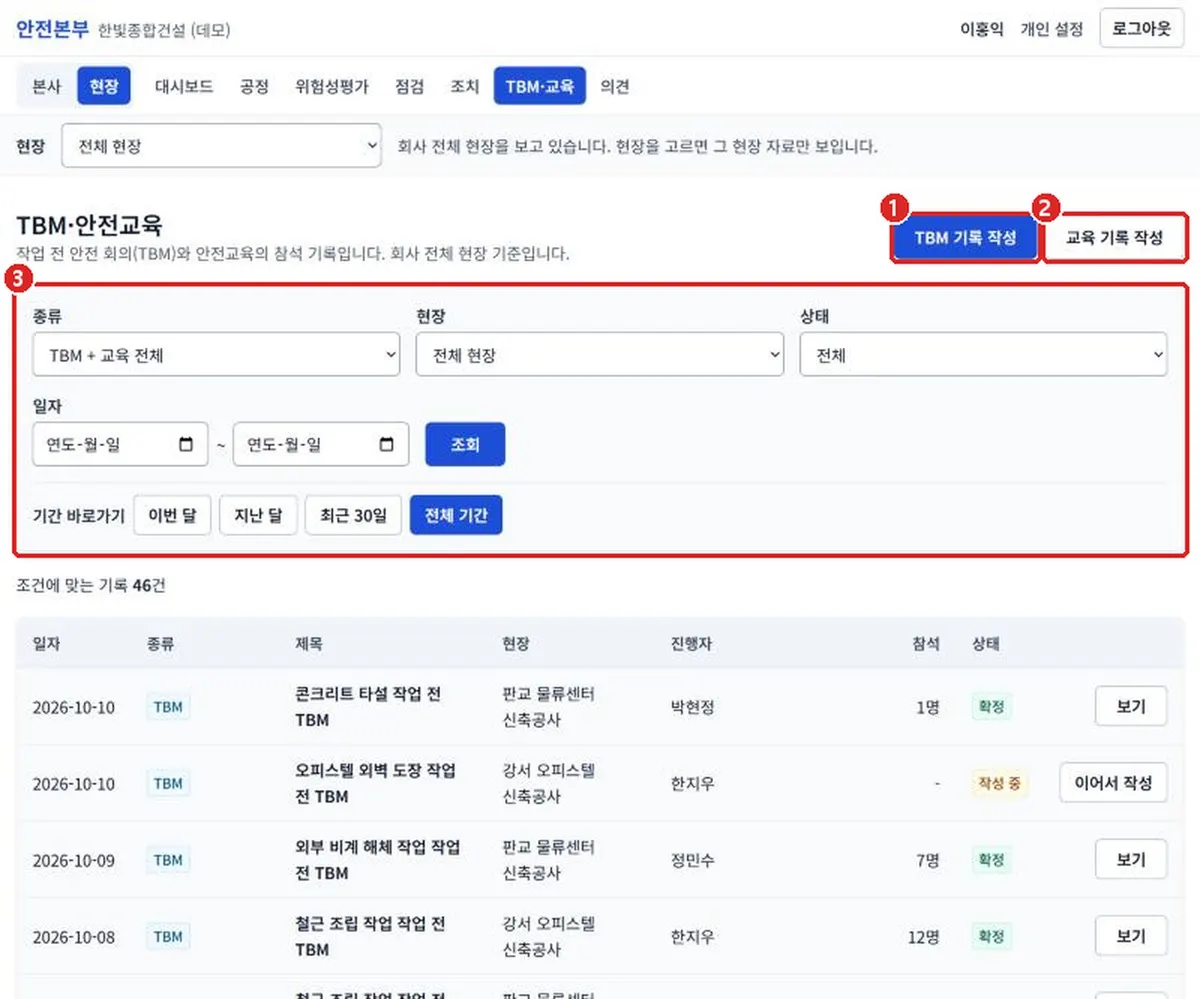The height and width of the screenshot is (999, 1200).
Task: Click the TBM 기록 작성 button
Action: pos(965,238)
